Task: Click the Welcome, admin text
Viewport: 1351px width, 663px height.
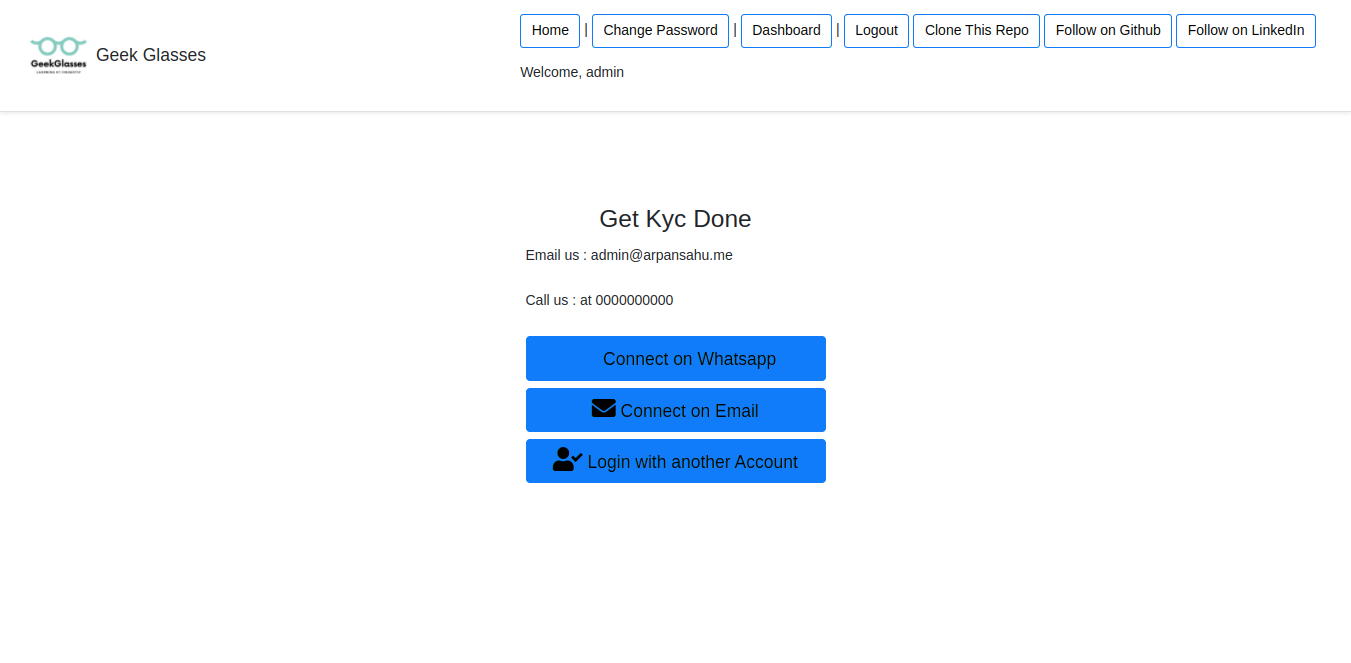Action: (x=572, y=72)
